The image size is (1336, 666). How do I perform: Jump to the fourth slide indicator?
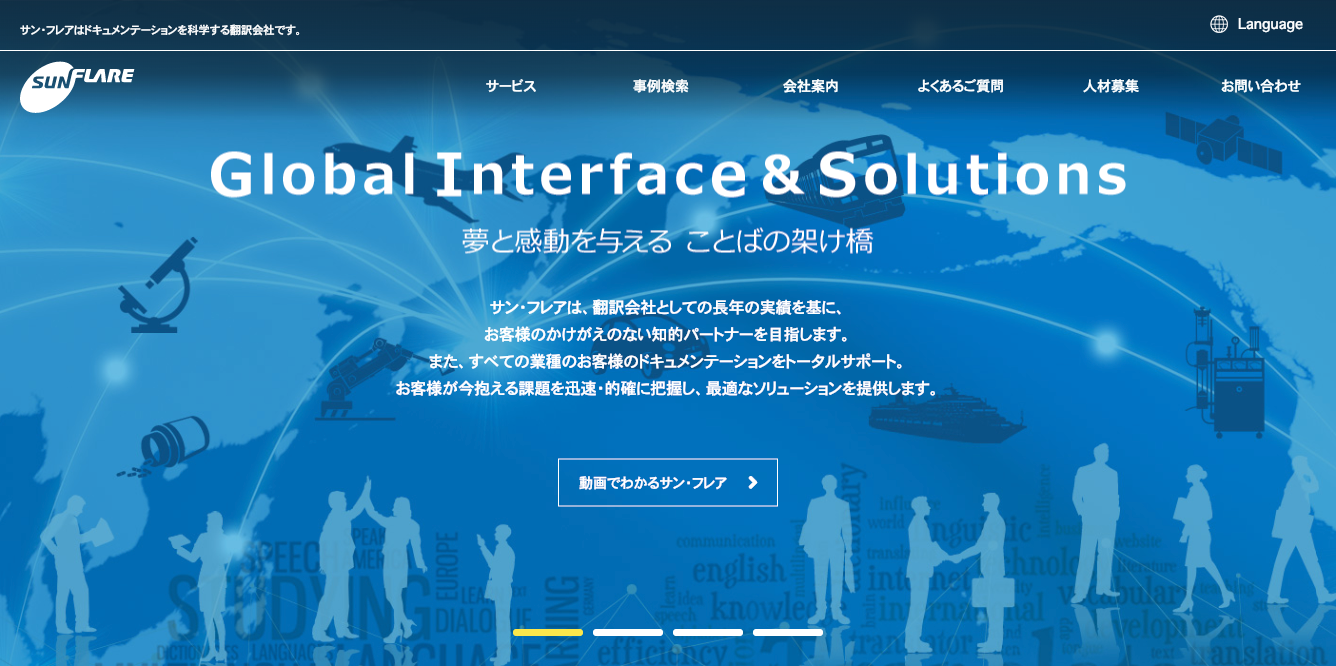click(788, 632)
